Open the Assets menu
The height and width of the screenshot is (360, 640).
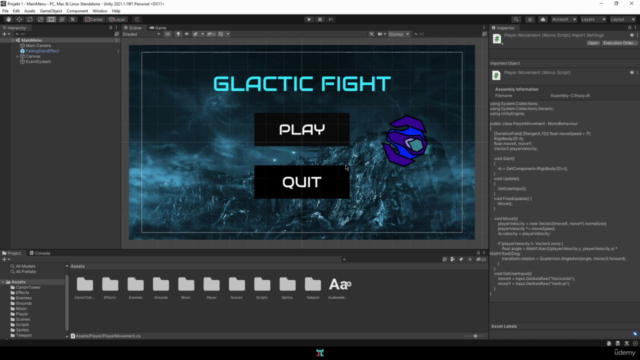pos(30,11)
